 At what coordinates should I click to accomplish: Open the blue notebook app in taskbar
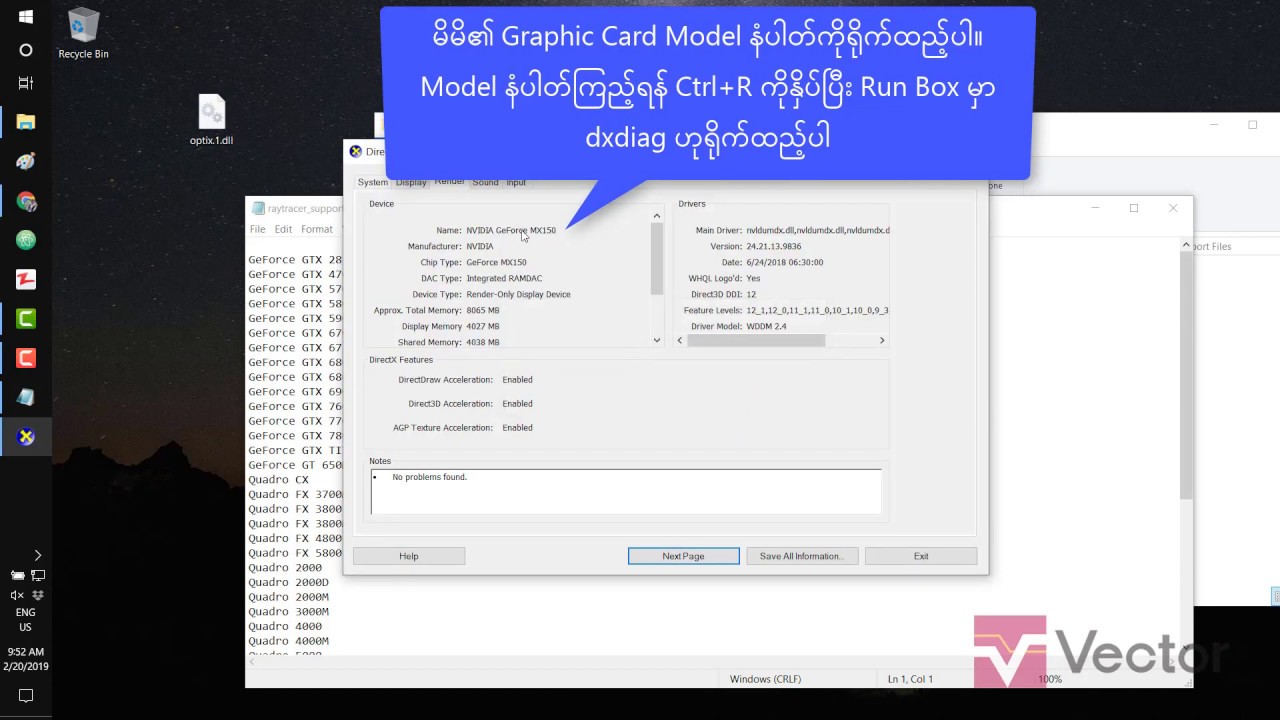pyautogui.click(x=26, y=398)
